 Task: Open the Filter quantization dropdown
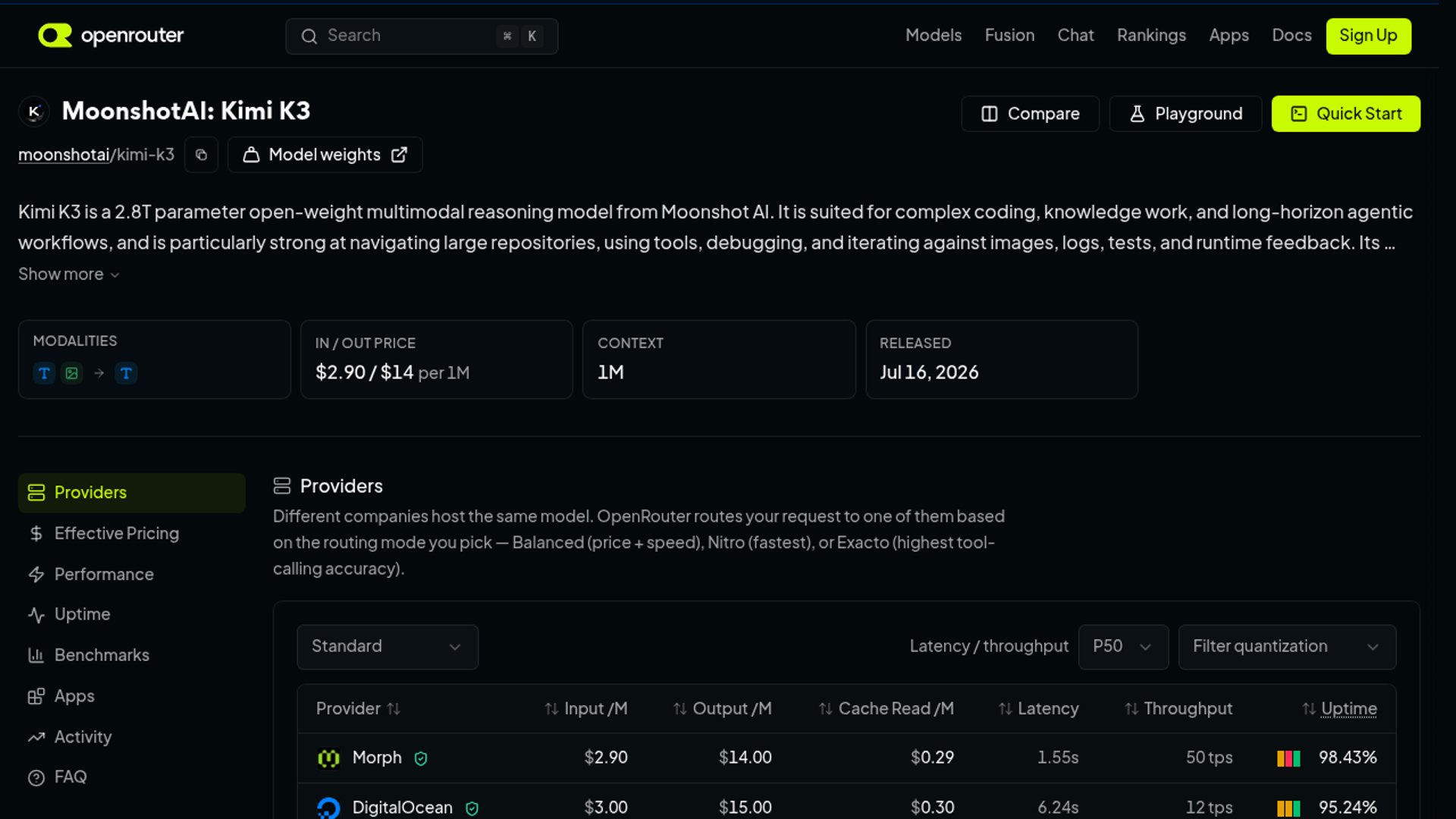[x=1287, y=647]
